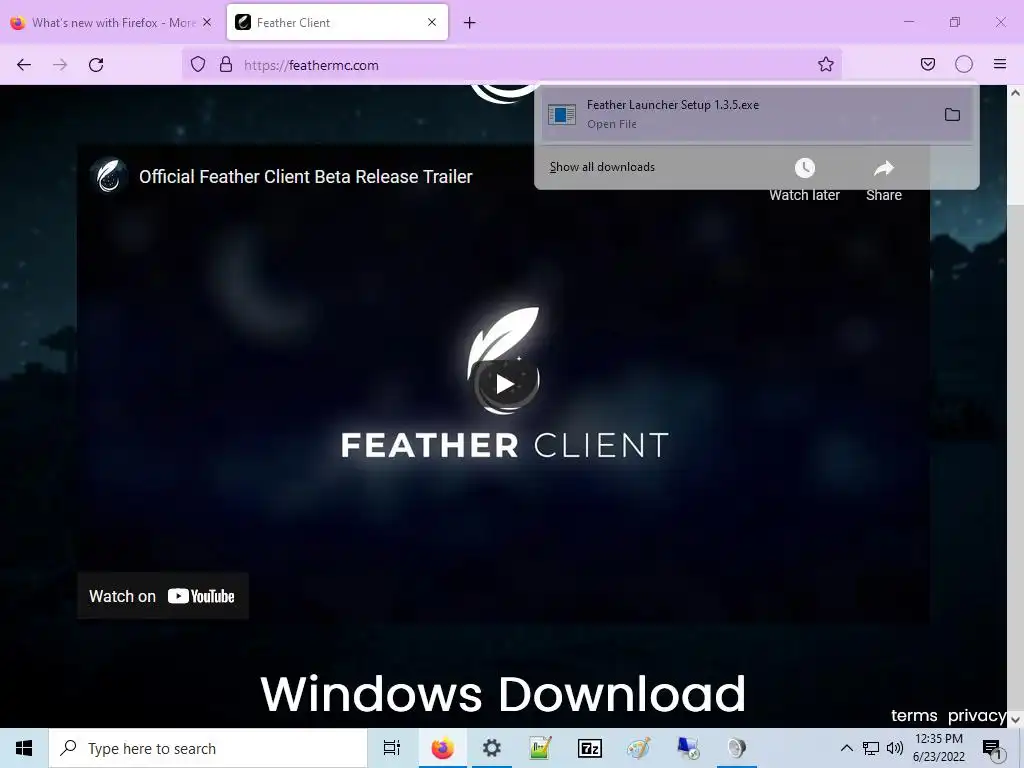Open the tracking protection shield icon
1024x768 pixels.
point(198,65)
